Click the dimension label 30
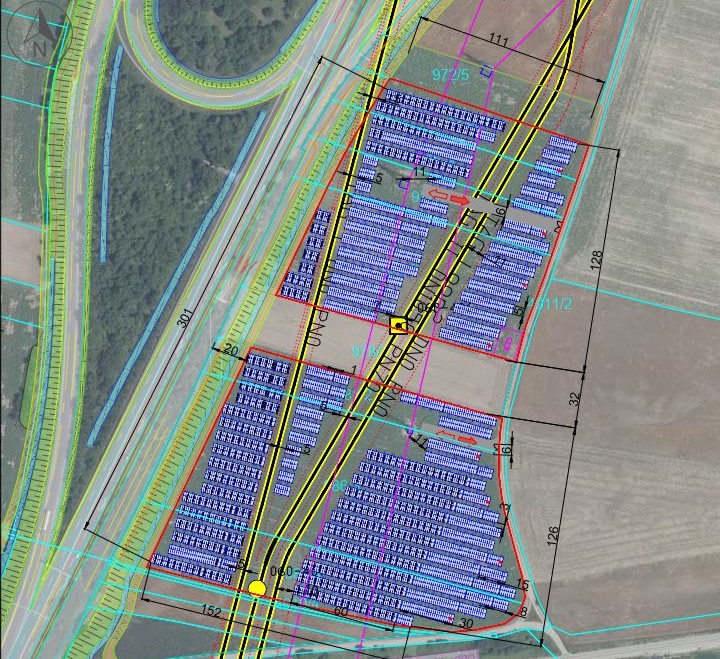 tap(466, 623)
